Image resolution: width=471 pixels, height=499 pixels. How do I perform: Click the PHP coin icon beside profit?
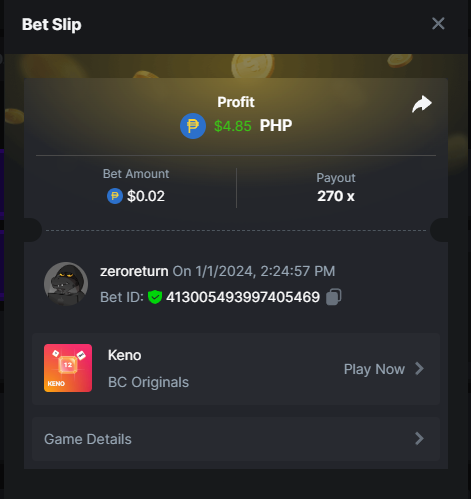(x=193, y=126)
